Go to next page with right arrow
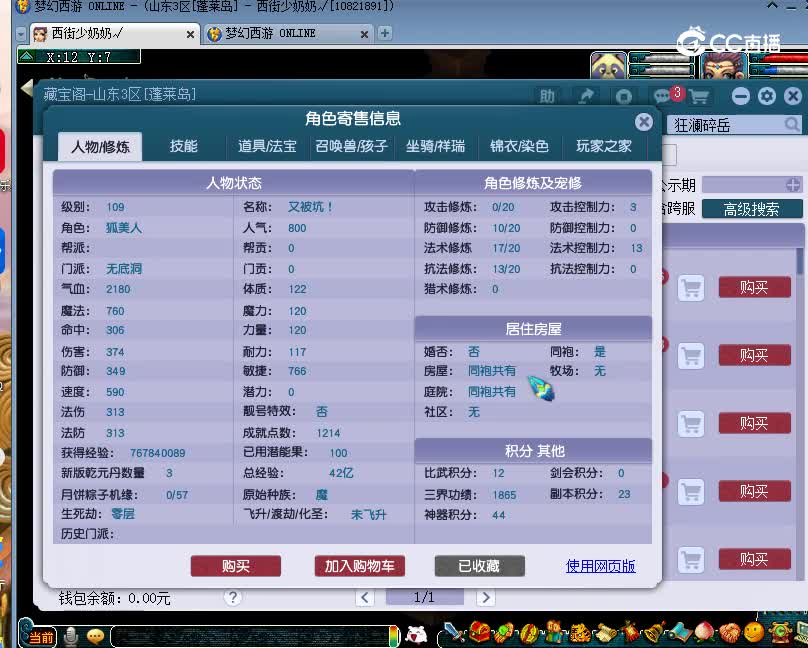This screenshot has height=648, width=808. click(485, 598)
